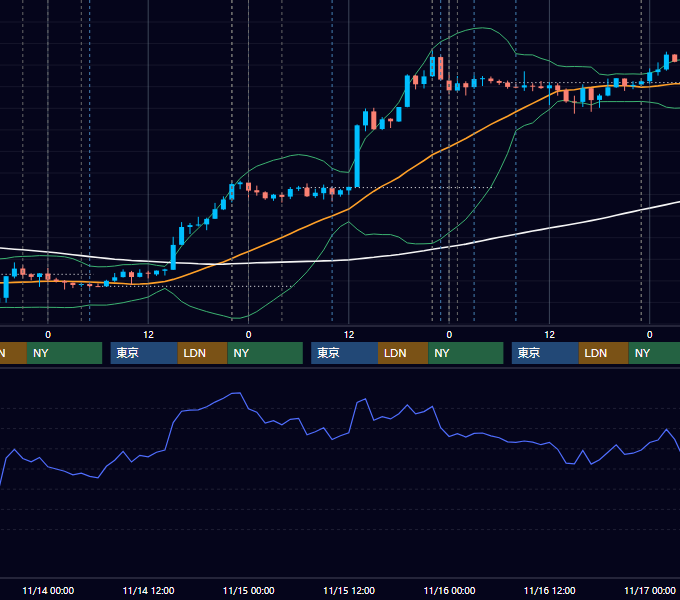Click the '12' hour label above 11/16 12:00
This screenshot has height=600, width=680.
[x=549, y=335]
